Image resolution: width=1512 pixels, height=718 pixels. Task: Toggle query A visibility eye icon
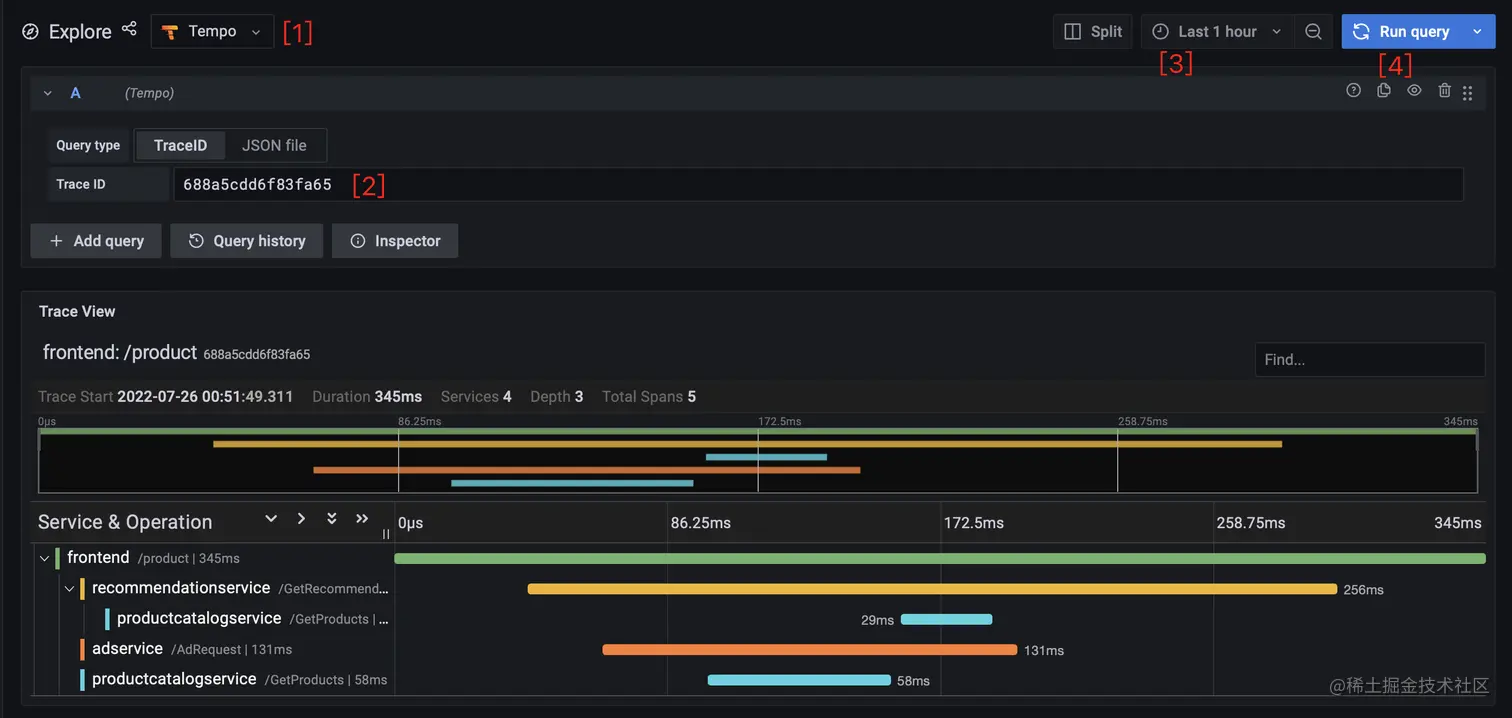point(1414,90)
